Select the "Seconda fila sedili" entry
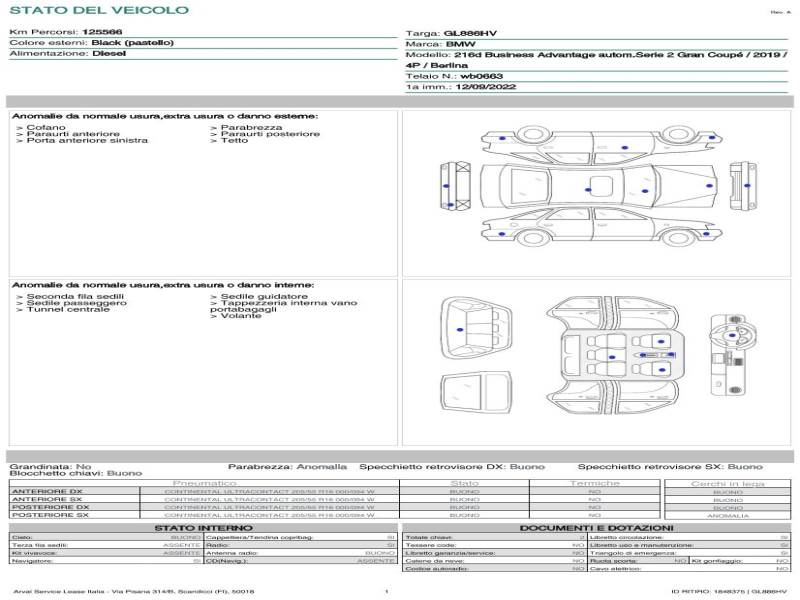 pos(75,296)
